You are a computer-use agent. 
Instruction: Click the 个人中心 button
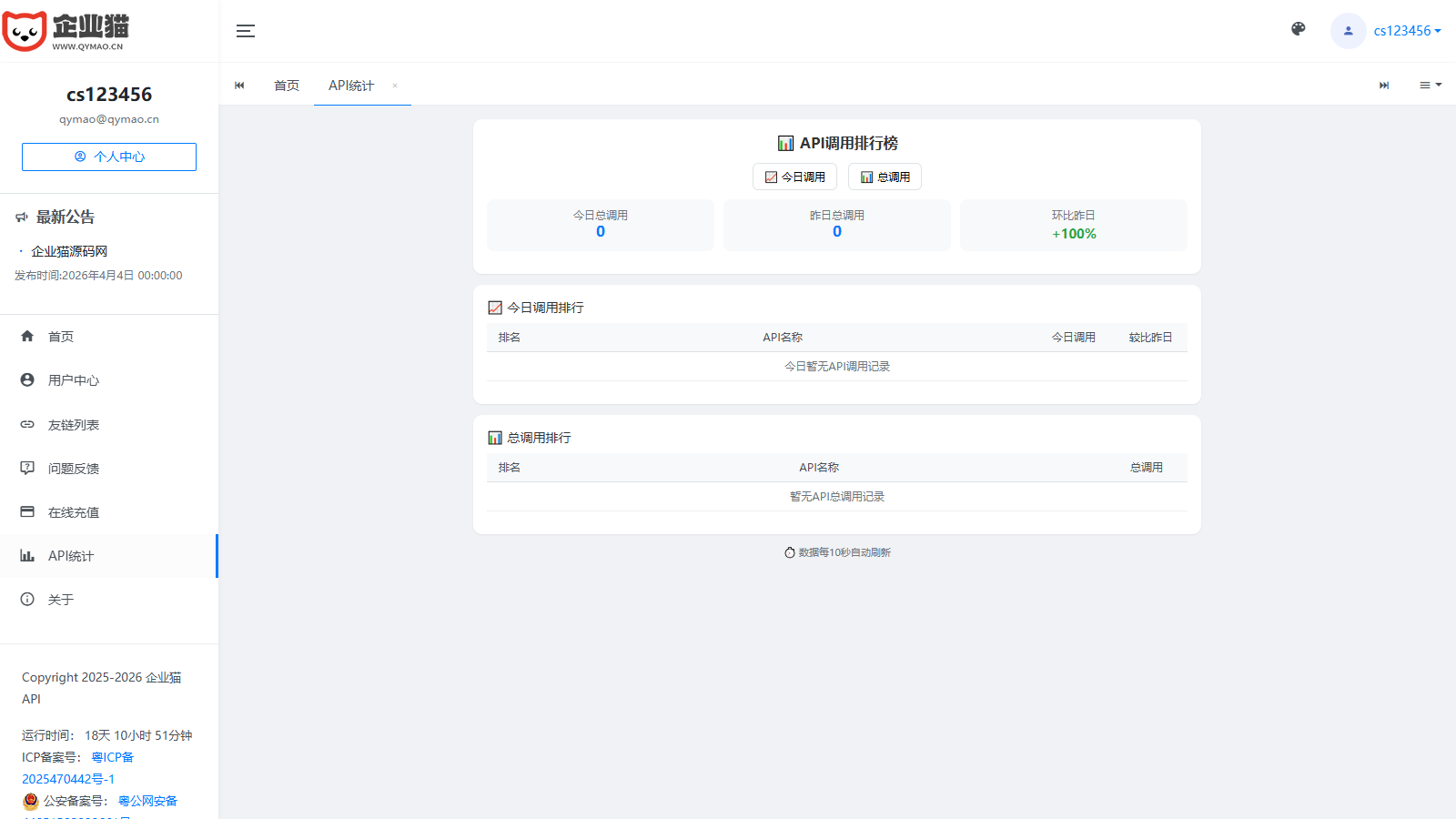109,157
